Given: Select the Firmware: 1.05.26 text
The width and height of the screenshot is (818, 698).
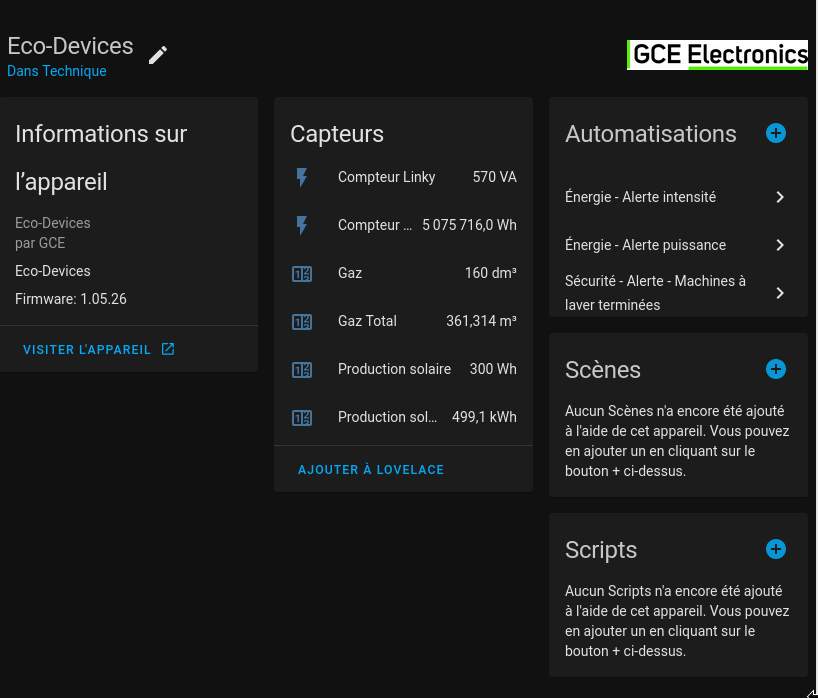Looking at the screenshot, I should [x=71, y=299].
